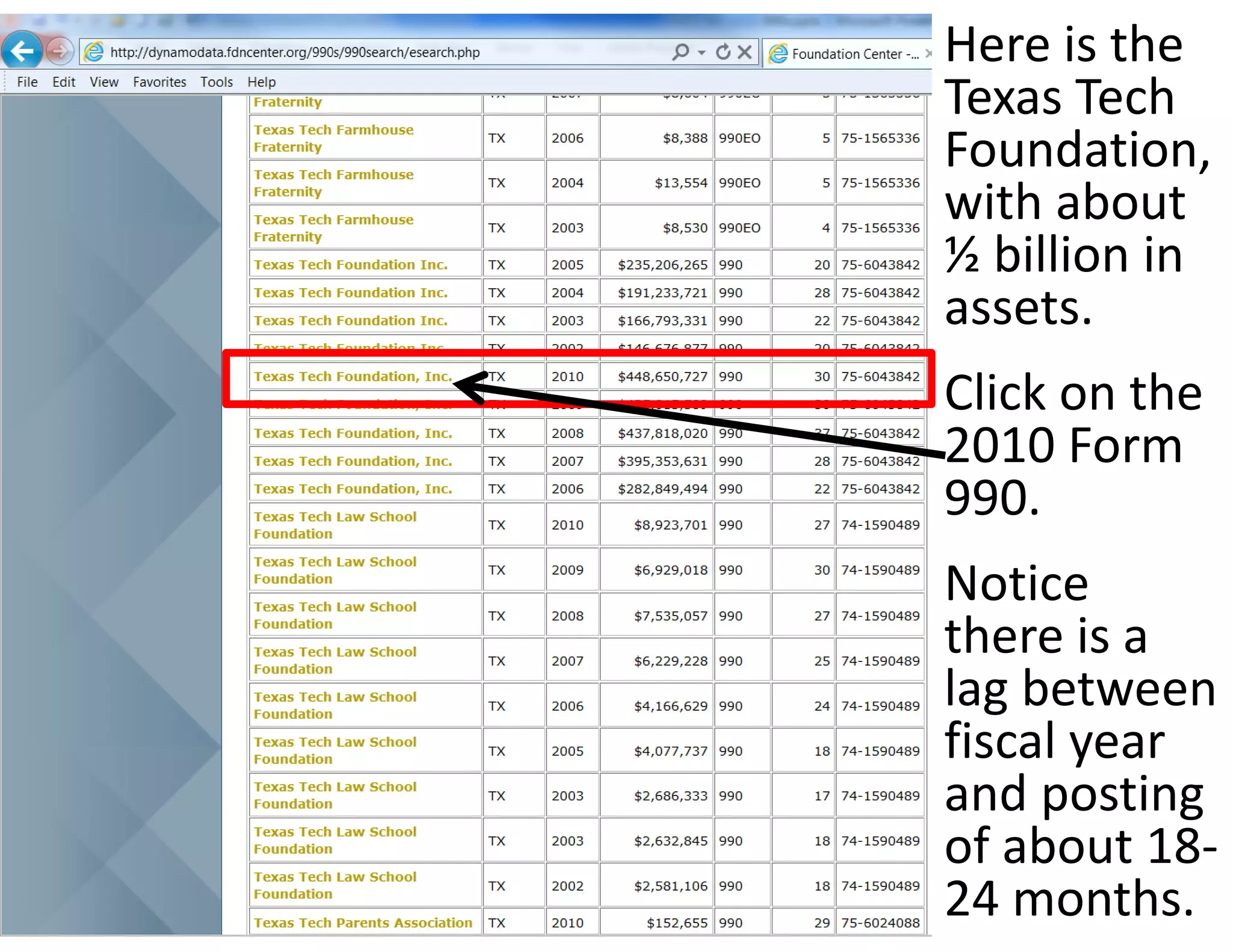Click the $2,632,845 assets value

(670, 841)
